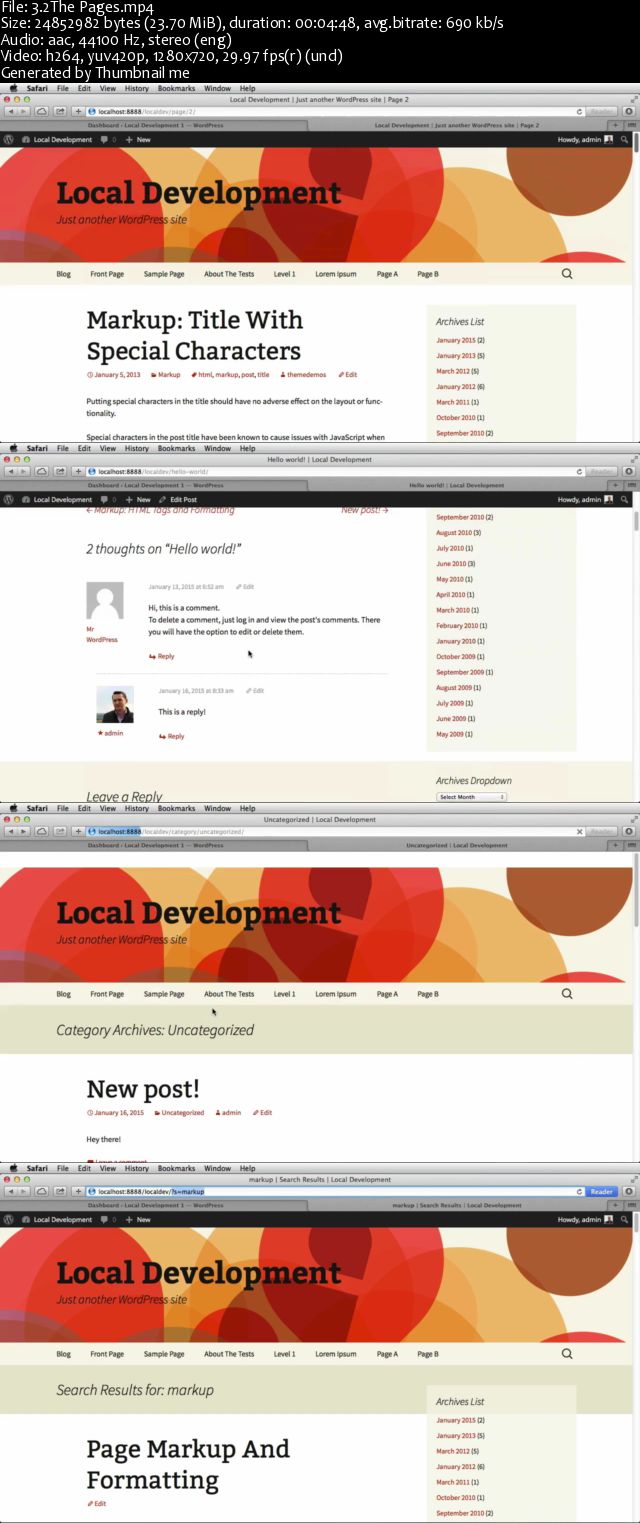640x1523 pixels.
Task: Click the Local Development site title in Page 2 window
Action: coord(199,193)
